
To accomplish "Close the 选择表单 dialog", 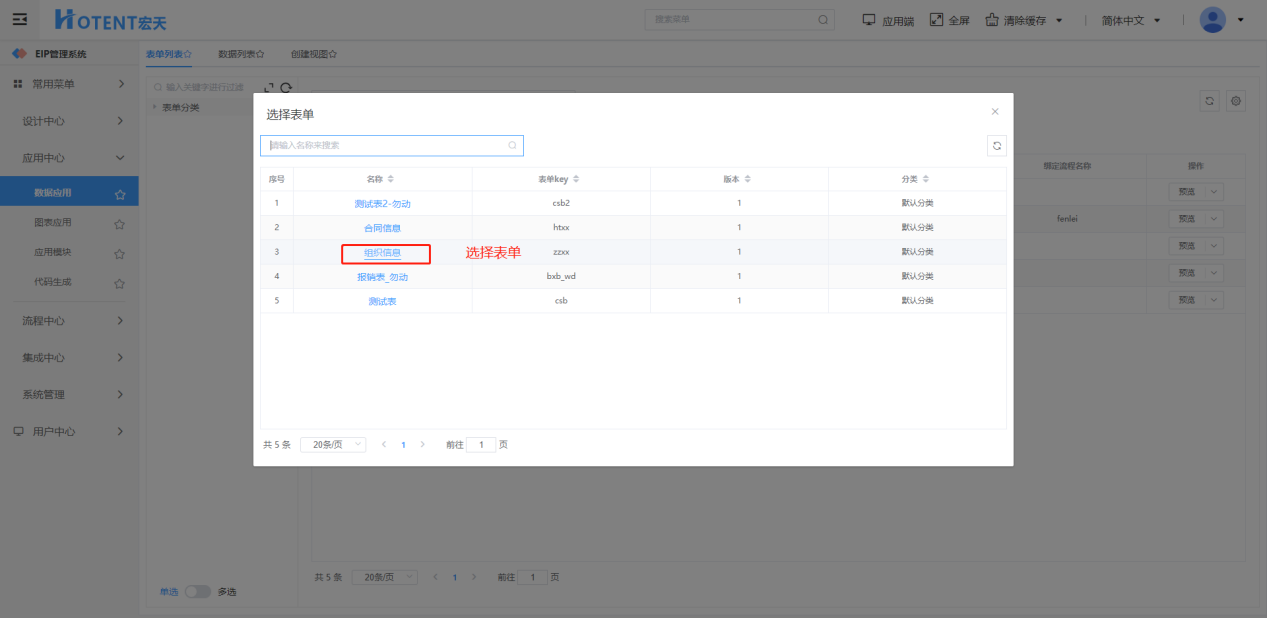I will [994, 112].
